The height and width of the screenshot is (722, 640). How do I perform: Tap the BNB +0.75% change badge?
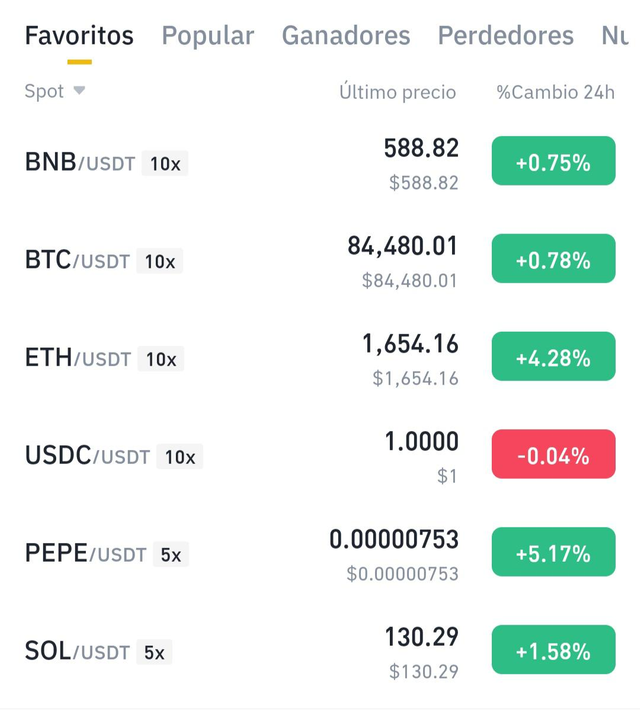click(x=553, y=161)
